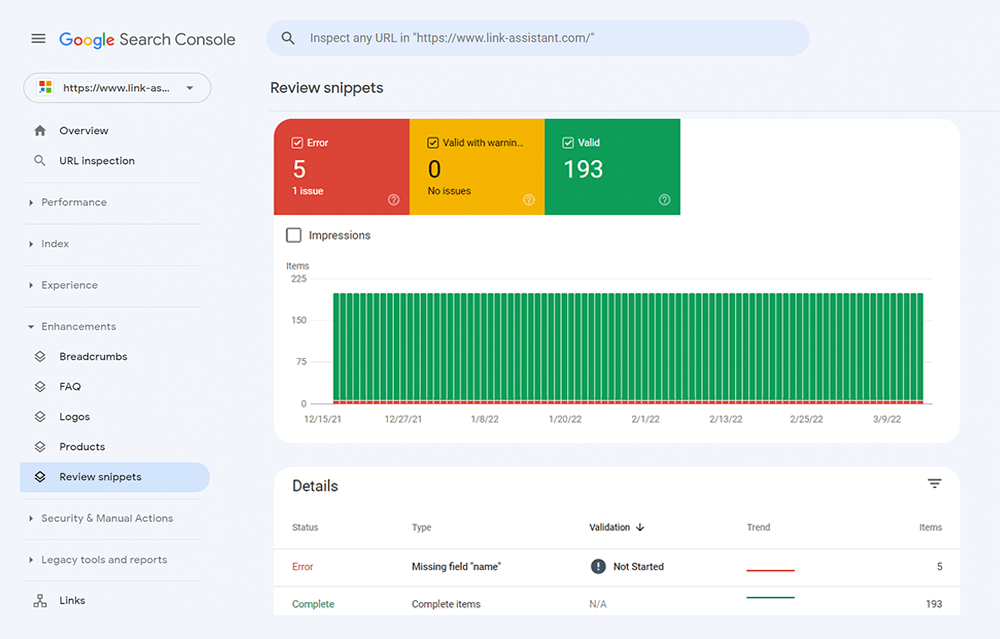Open the Missing field "name" error row
1000x639 pixels.
pyautogui.click(x=617, y=567)
